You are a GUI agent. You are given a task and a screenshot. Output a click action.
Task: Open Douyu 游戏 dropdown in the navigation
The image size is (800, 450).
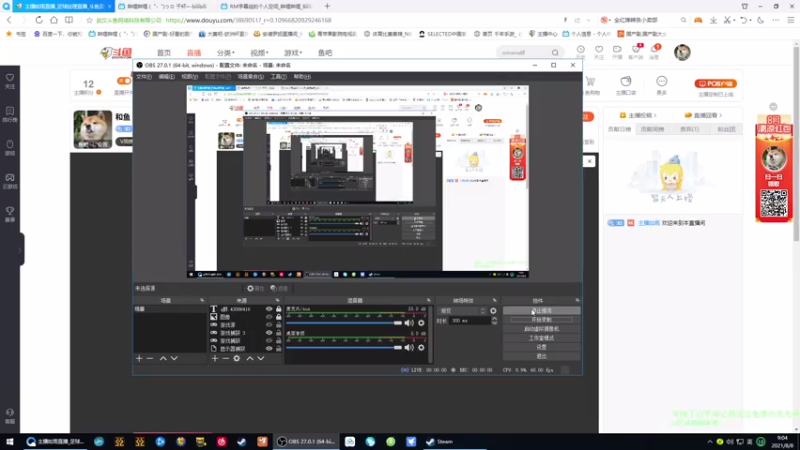pos(293,53)
